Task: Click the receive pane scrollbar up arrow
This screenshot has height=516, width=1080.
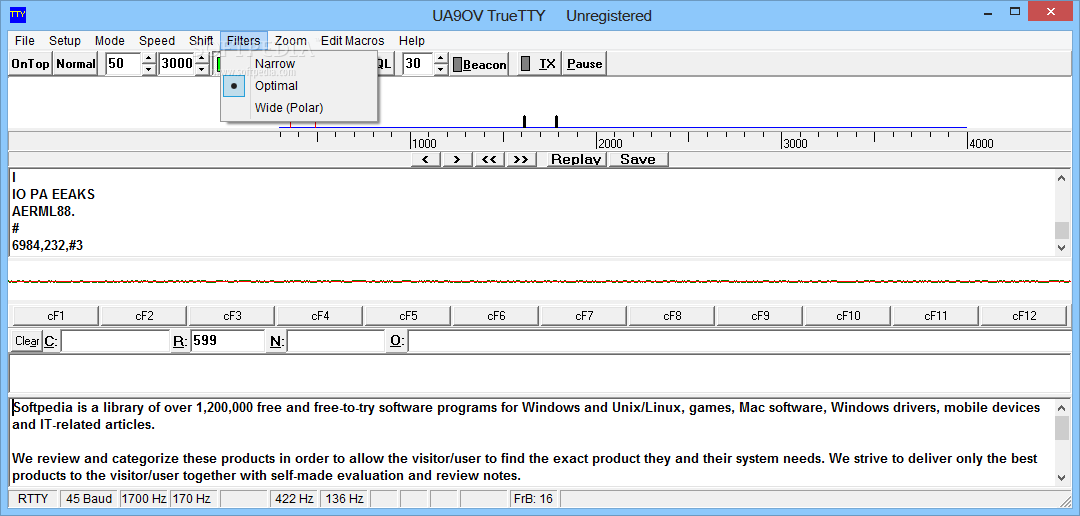Action: [1061, 178]
